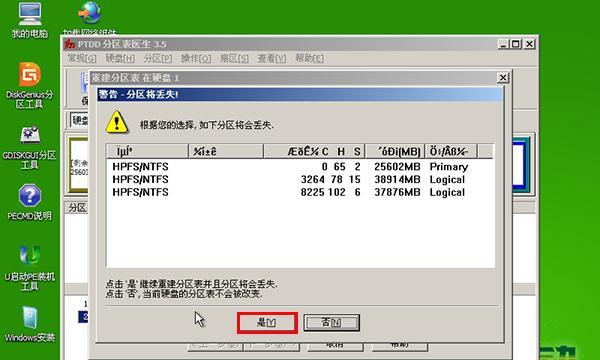Confirm with the 是(Y) button
This screenshot has width=600, height=360.
[x=267, y=323]
